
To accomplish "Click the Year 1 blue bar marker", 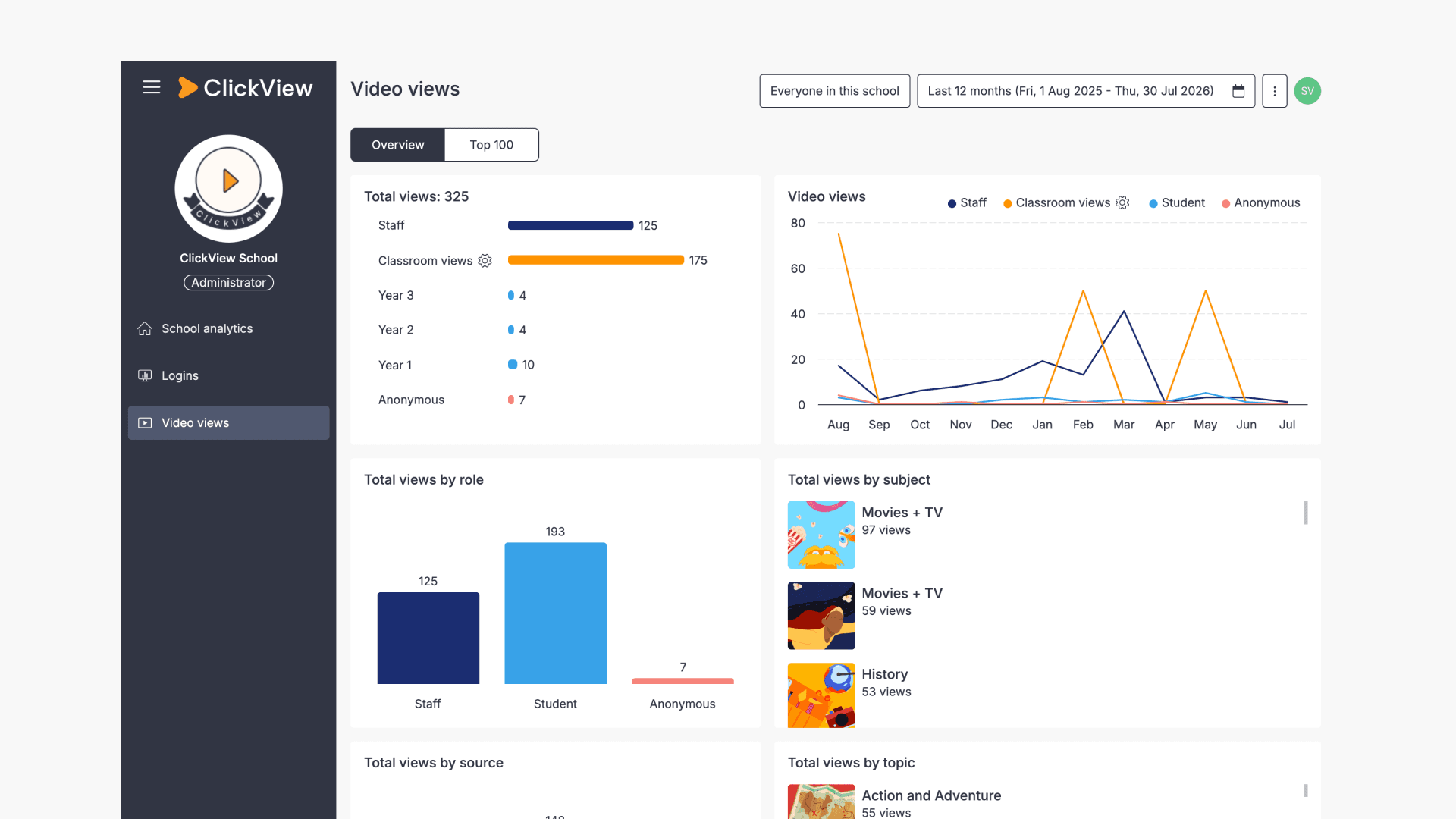I will 513,365.
